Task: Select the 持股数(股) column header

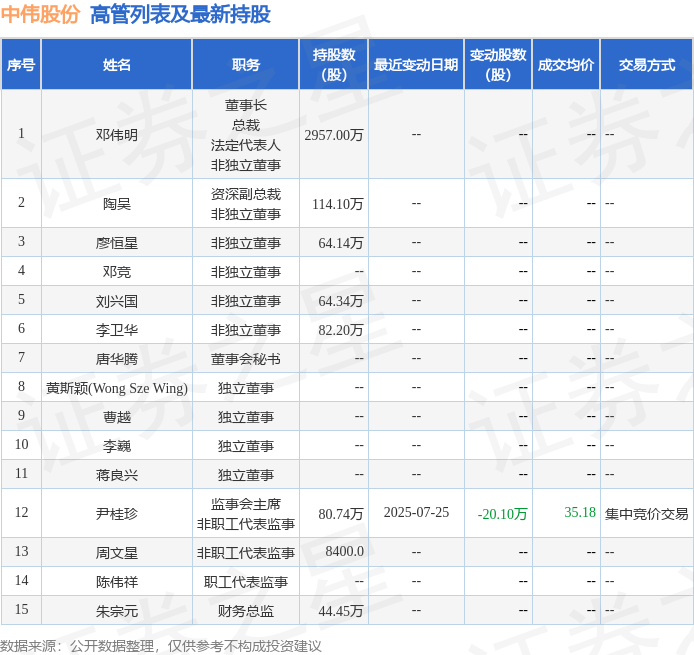Action: 334,65
